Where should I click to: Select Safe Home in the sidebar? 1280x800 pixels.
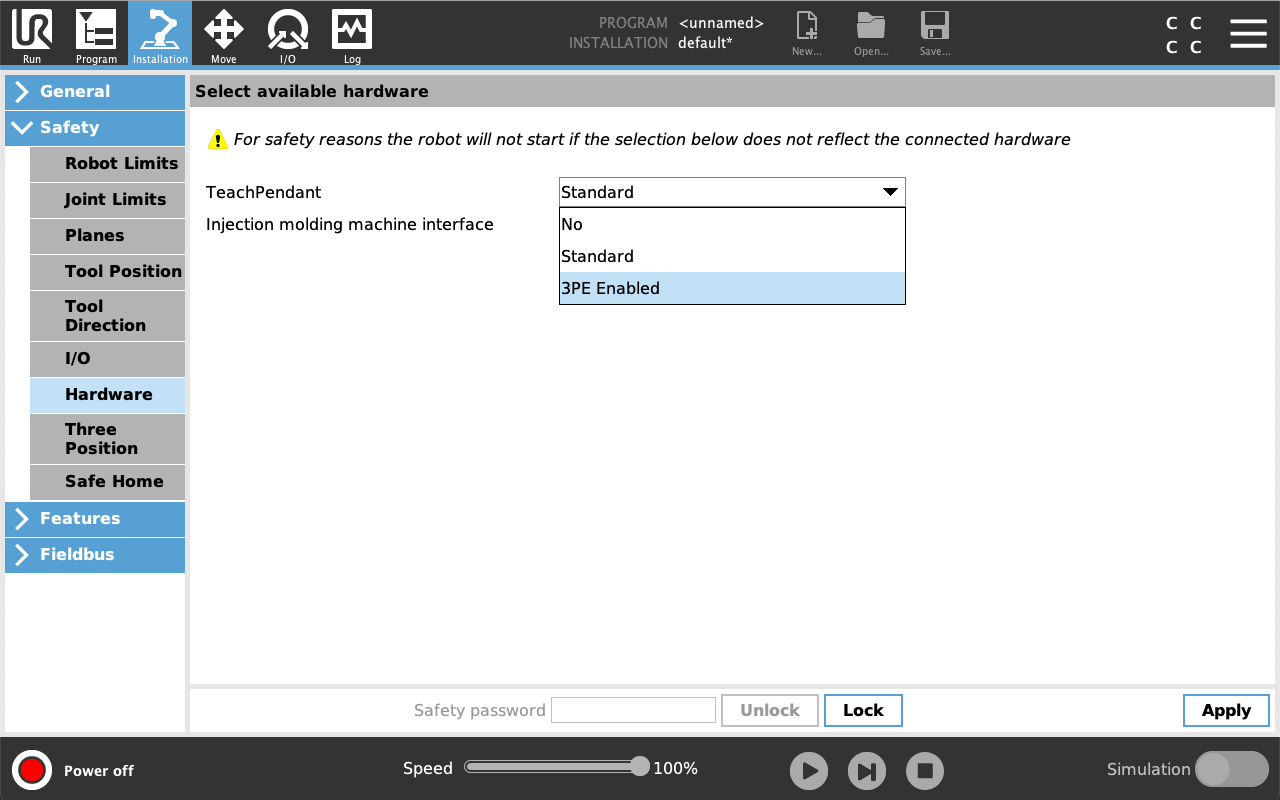108,481
